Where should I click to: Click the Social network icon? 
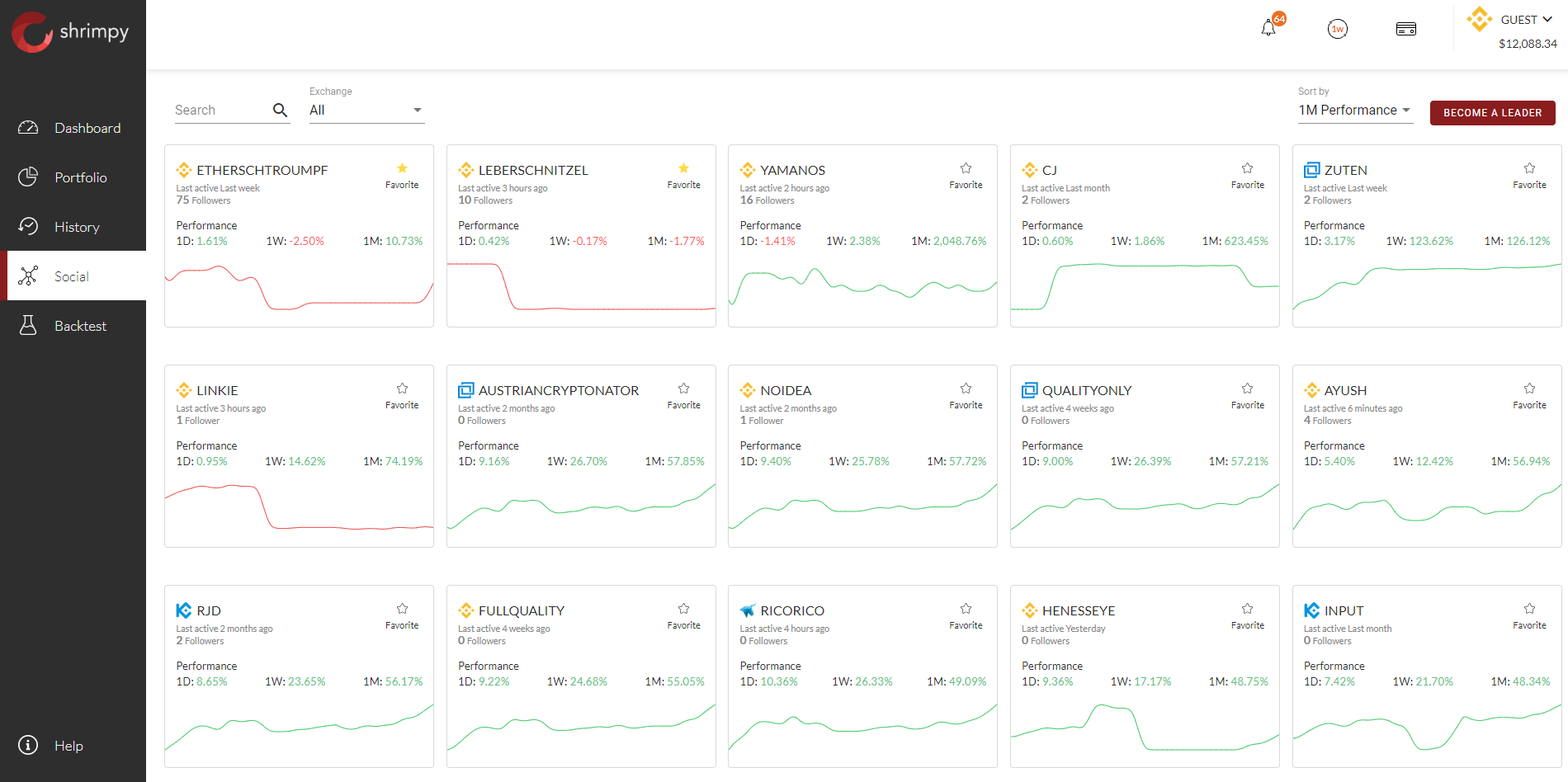click(x=28, y=276)
